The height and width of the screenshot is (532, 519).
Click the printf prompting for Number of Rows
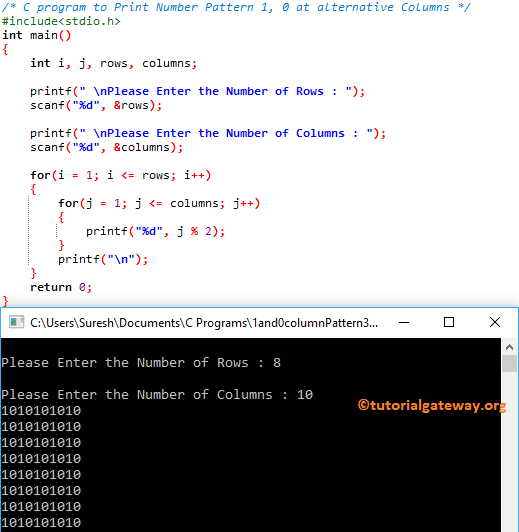[197, 91]
